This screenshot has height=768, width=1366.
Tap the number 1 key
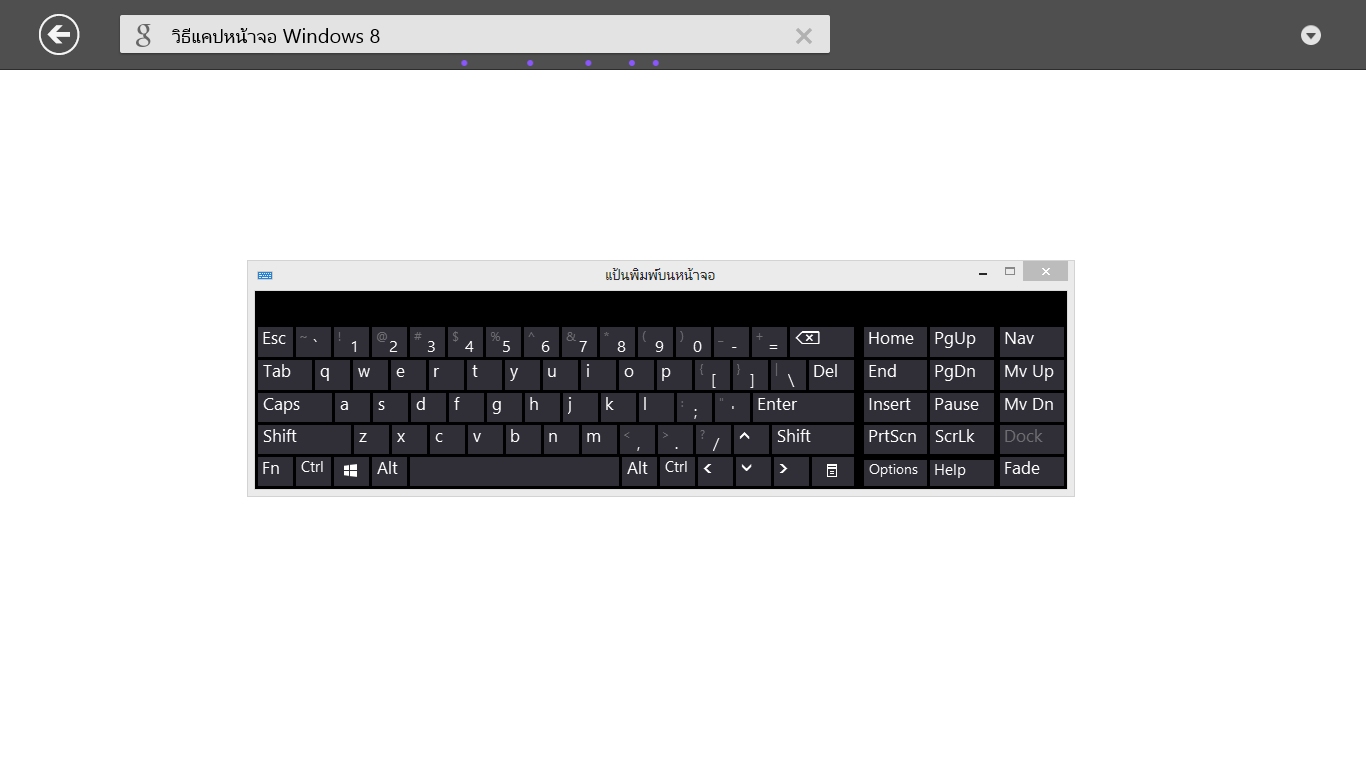point(351,341)
